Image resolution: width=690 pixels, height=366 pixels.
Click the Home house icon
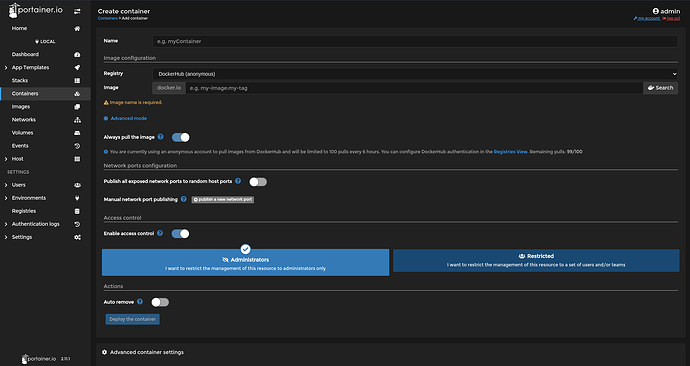pyautogui.click(x=77, y=28)
